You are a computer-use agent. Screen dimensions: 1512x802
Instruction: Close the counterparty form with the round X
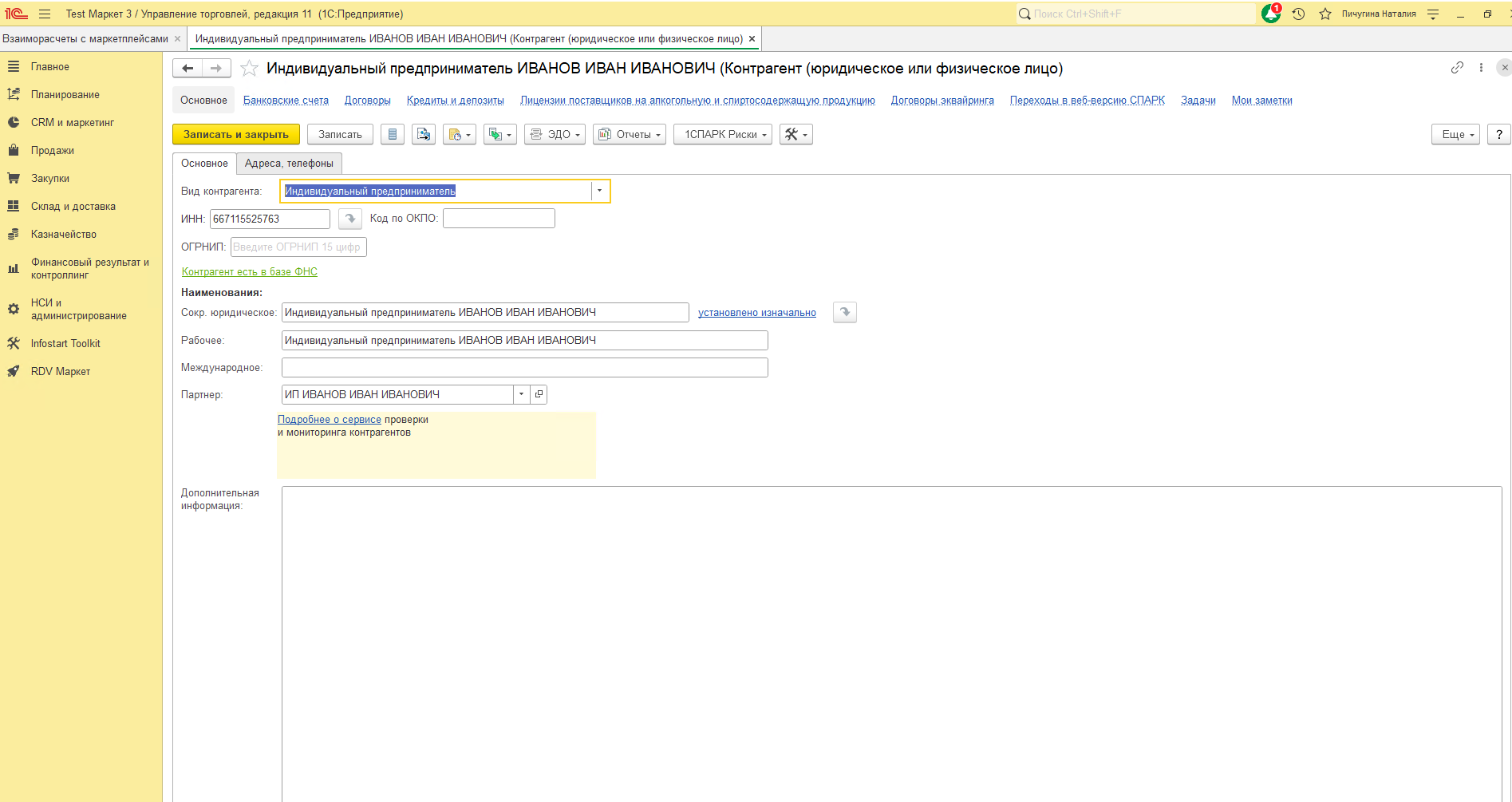tap(1504, 68)
